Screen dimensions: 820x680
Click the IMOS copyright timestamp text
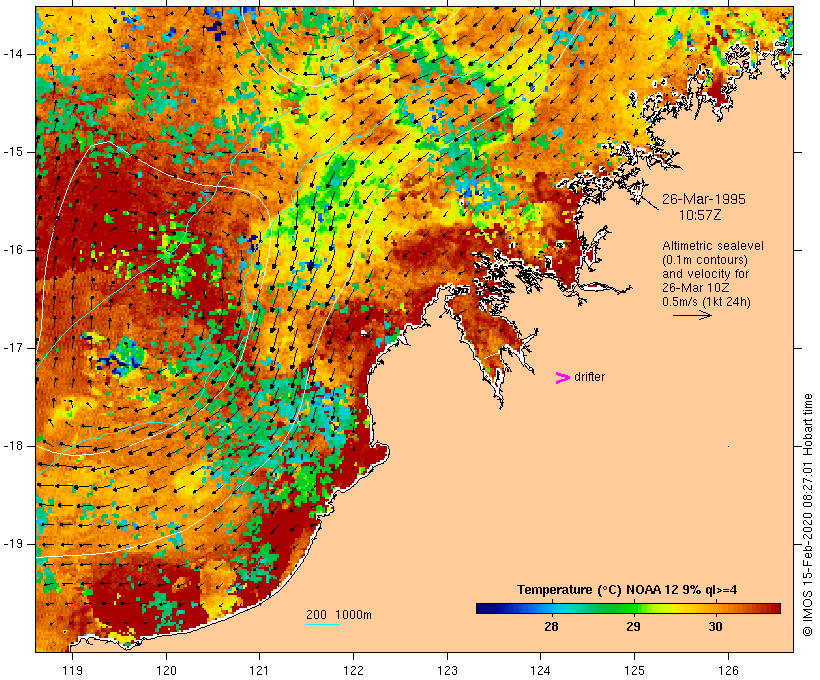(x=808, y=515)
